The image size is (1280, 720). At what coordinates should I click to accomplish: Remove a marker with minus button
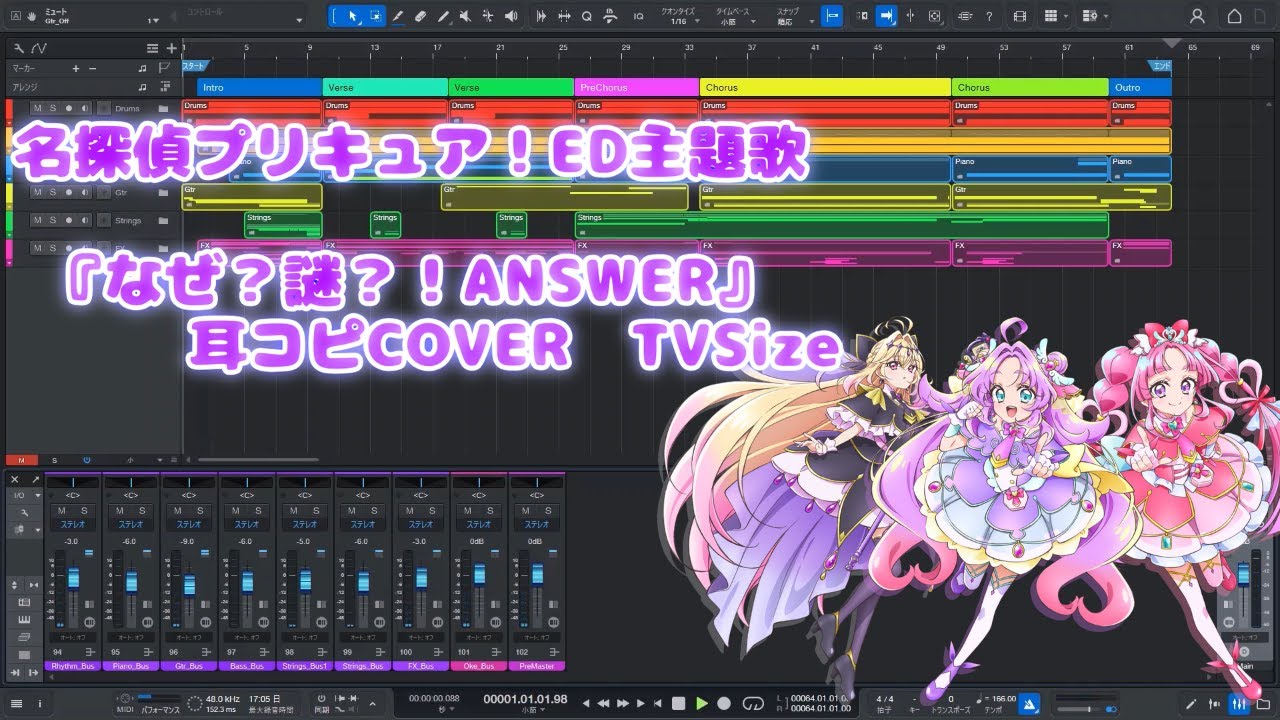(x=93, y=68)
